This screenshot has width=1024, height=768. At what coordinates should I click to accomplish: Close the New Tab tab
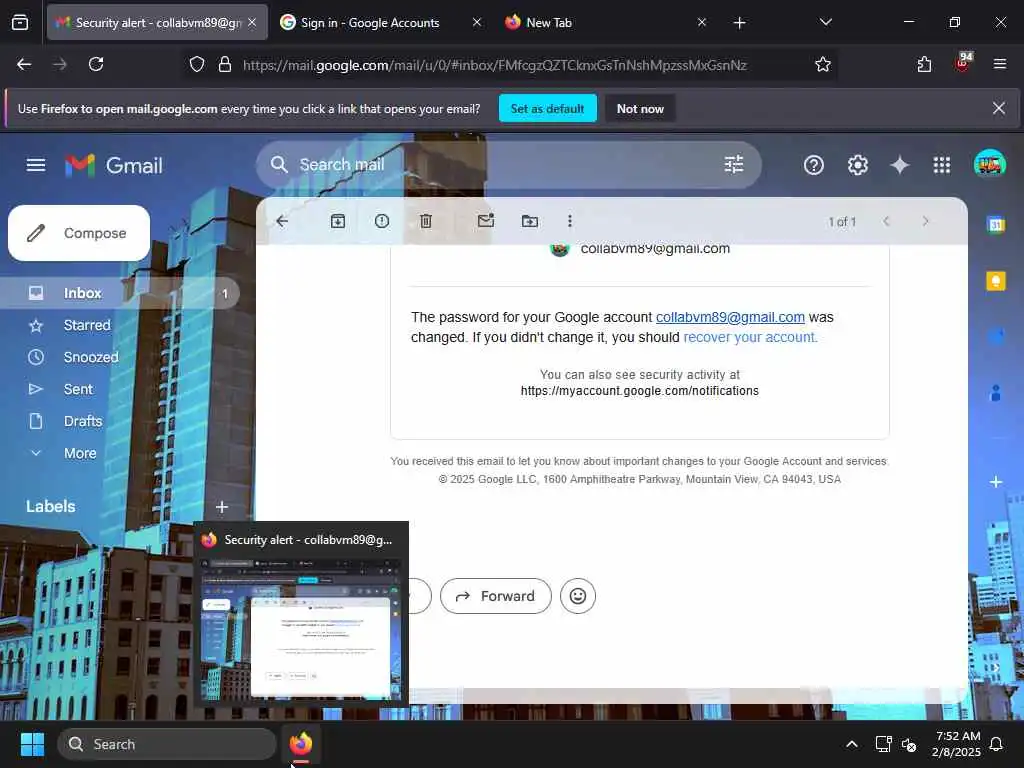pyautogui.click(x=701, y=22)
